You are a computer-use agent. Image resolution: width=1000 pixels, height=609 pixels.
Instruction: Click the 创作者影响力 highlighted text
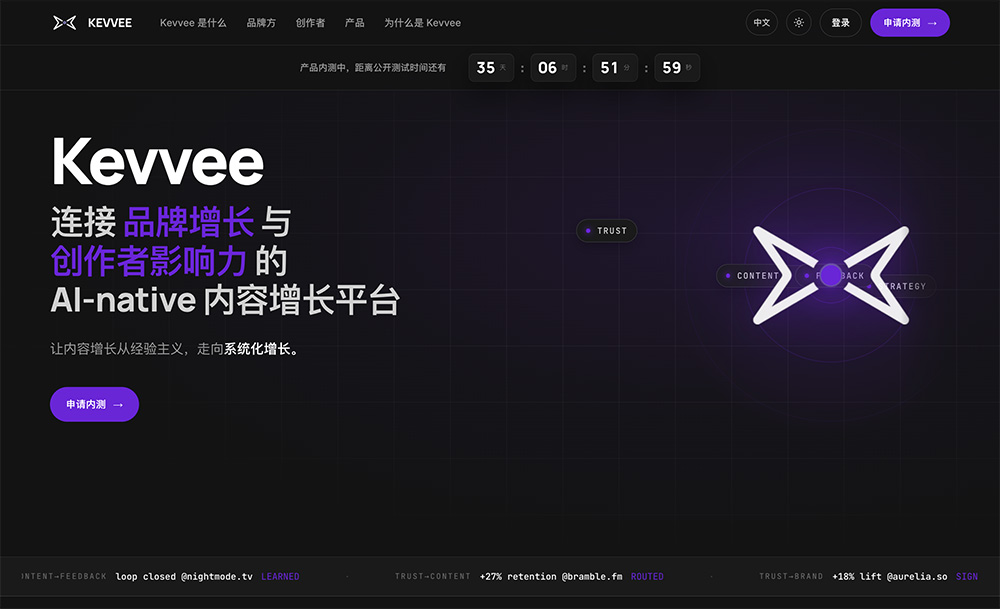[x=149, y=261]
